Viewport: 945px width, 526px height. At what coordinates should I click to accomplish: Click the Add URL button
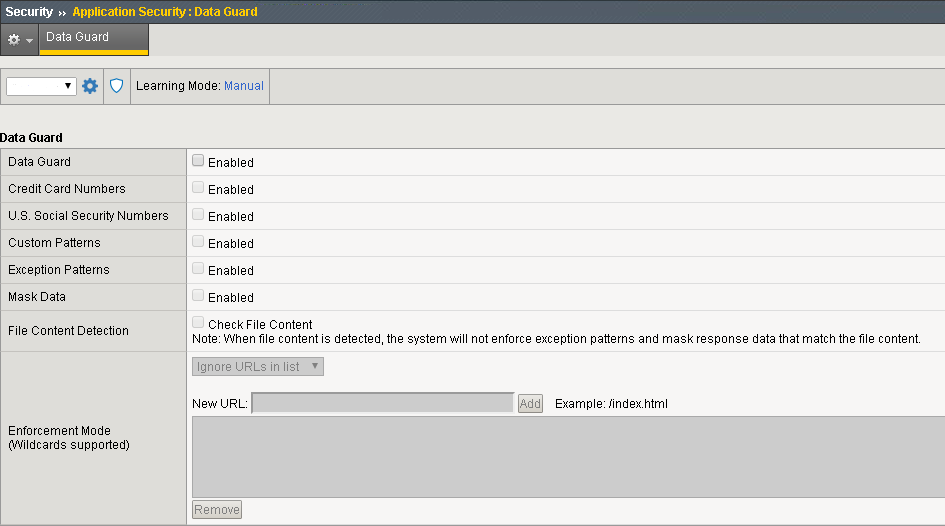tap(530, 404)
